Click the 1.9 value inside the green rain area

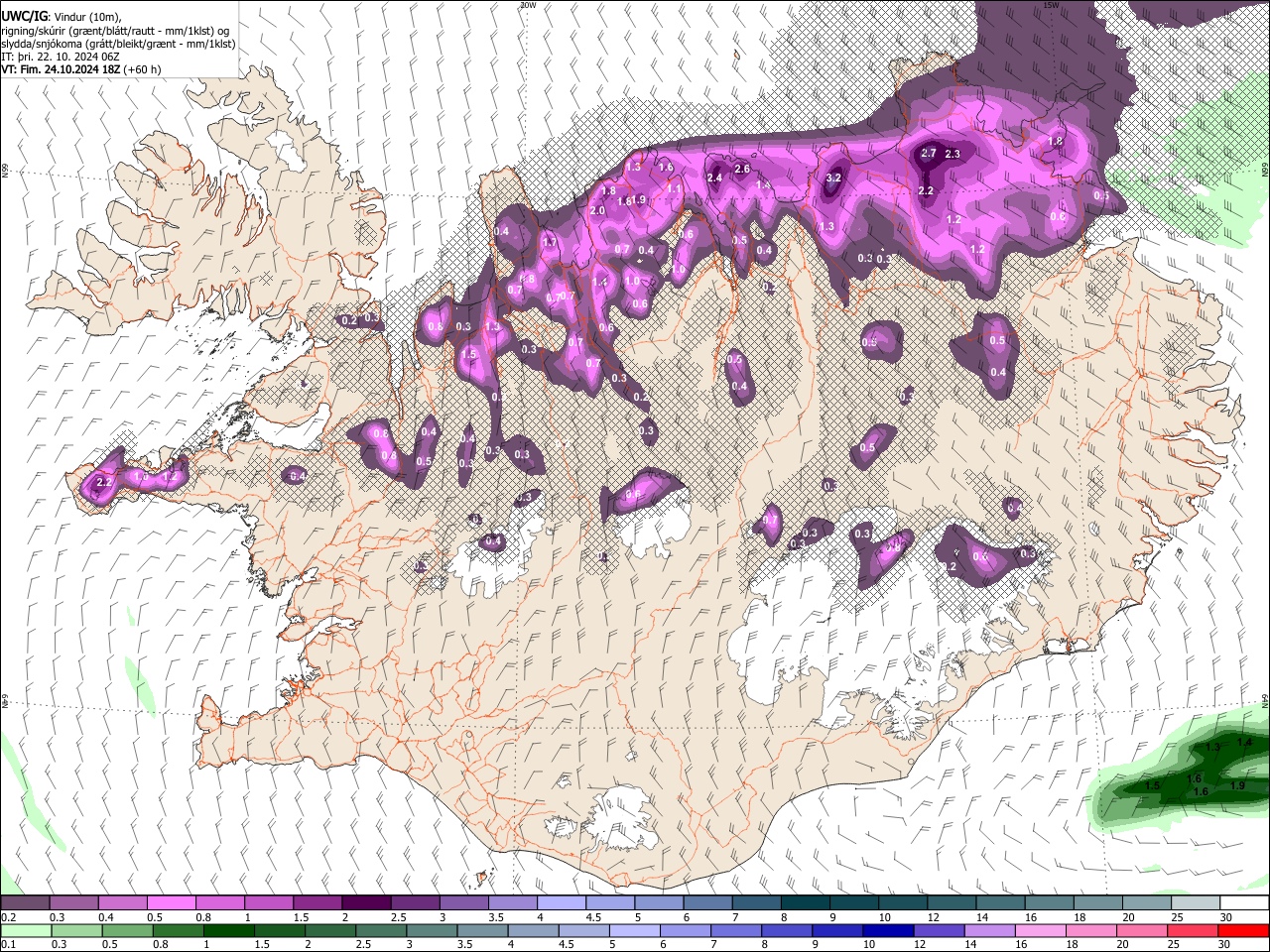tap(1237, 785)
